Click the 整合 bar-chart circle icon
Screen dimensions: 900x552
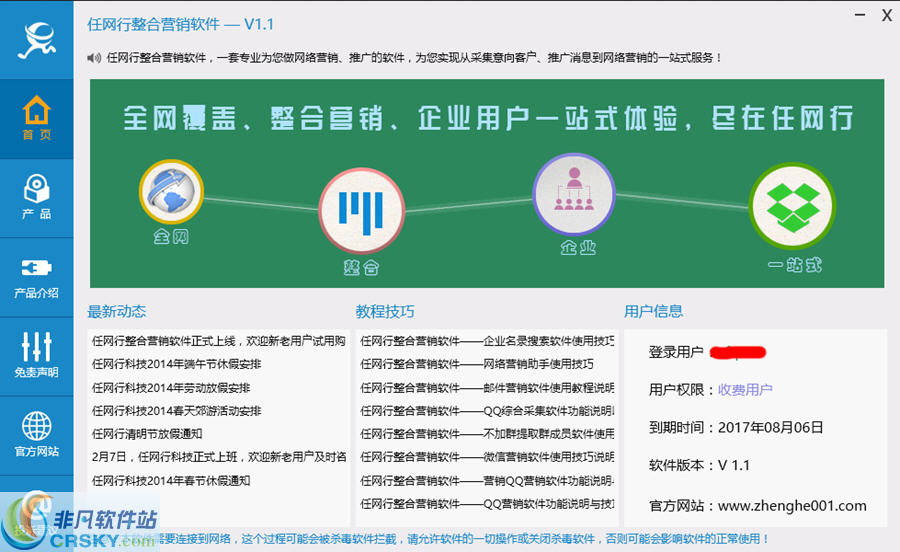coord(362,211)
